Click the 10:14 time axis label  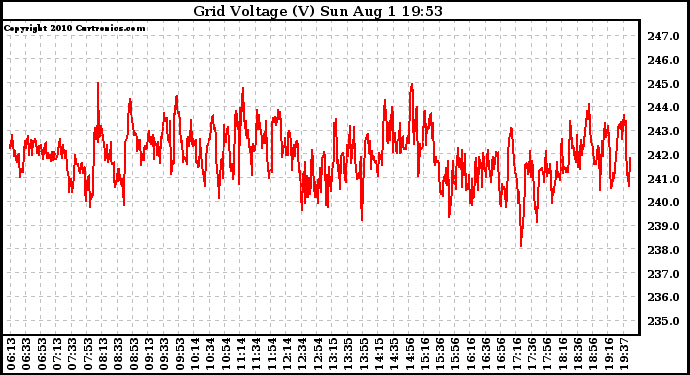coord(195,354)
